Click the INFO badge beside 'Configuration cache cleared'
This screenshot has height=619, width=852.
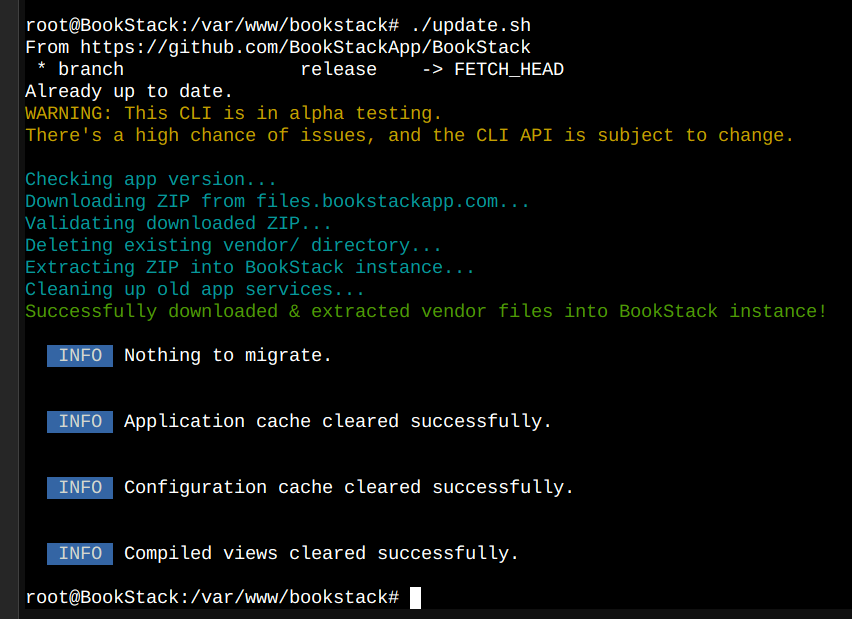click(x=80, y=487)
